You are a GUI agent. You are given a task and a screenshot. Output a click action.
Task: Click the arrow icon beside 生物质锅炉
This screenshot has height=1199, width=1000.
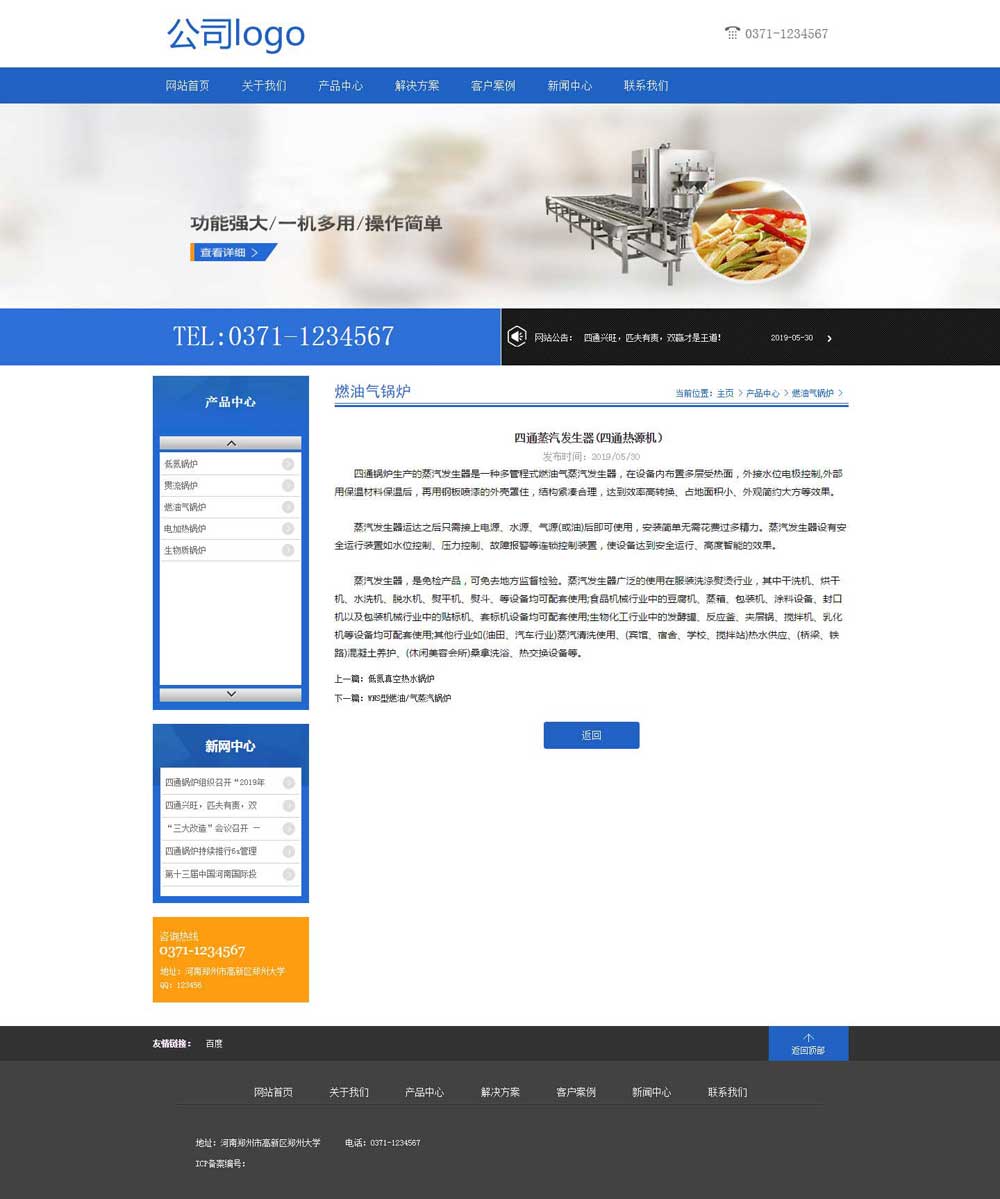click(288, 550)
